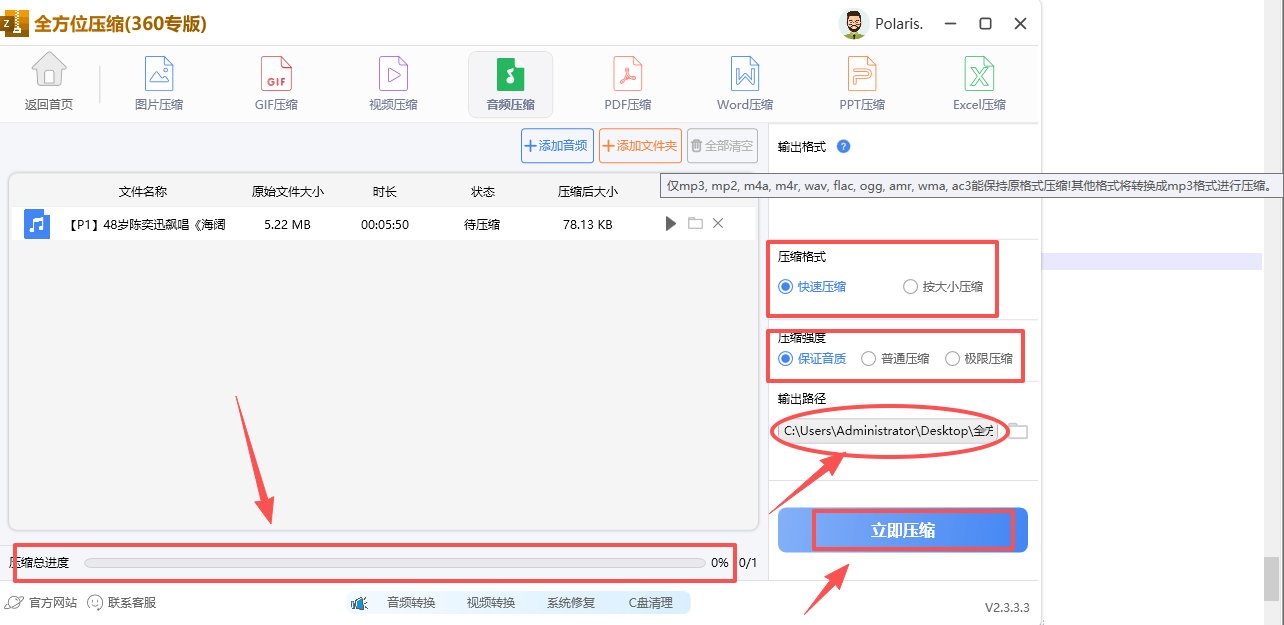Open the output path folder browser

point(1016,430)
